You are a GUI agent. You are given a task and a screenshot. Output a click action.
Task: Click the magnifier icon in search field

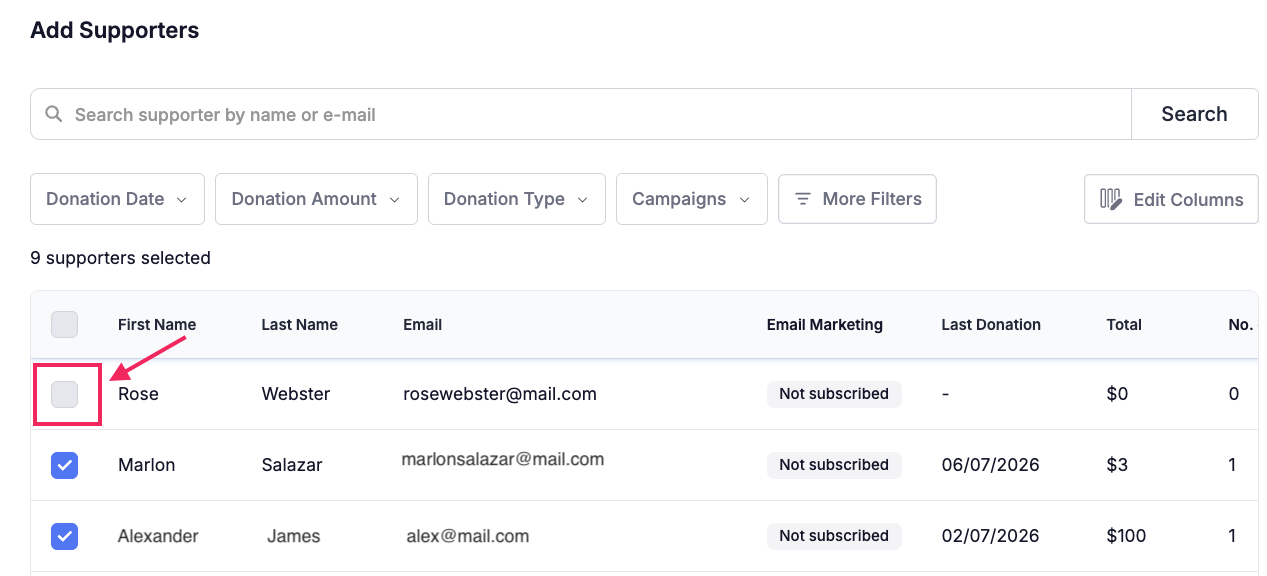click(x=54, y=114)
